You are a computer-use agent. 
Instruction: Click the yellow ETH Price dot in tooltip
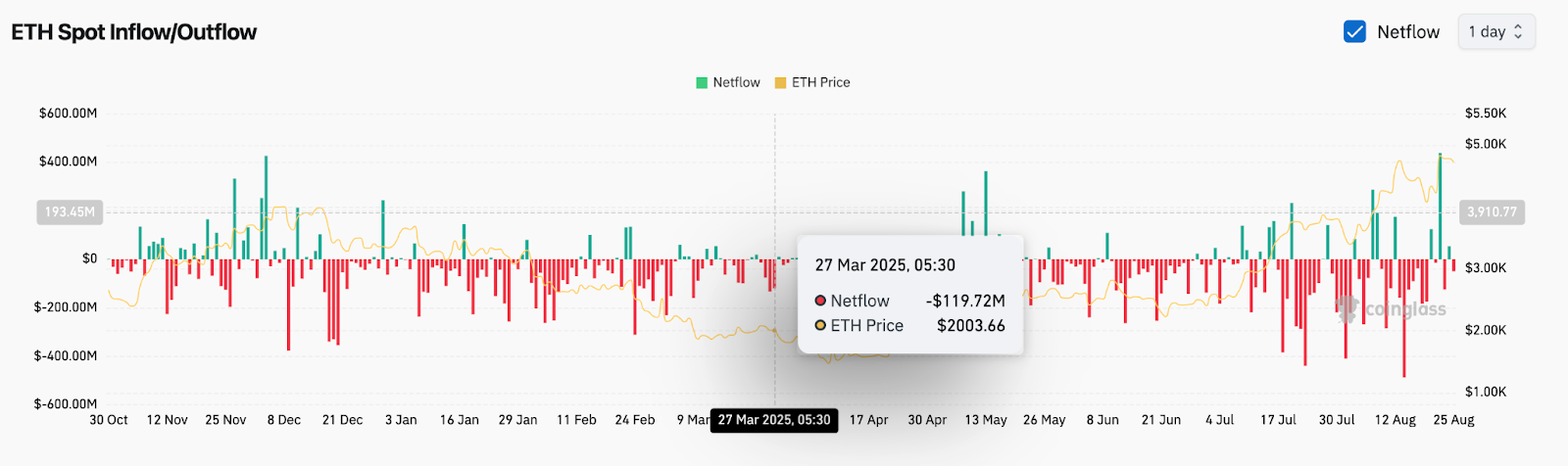[x=820, y=326]
